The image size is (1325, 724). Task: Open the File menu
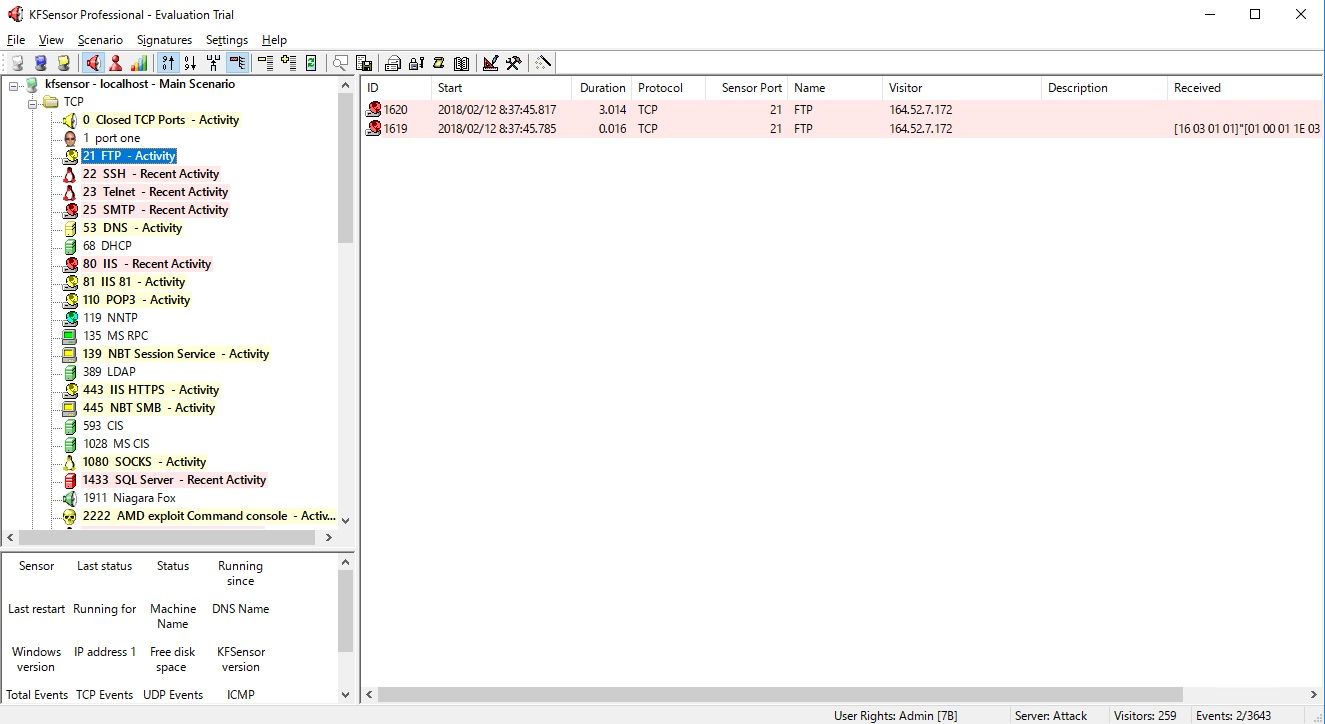click(x=16, y=40)
